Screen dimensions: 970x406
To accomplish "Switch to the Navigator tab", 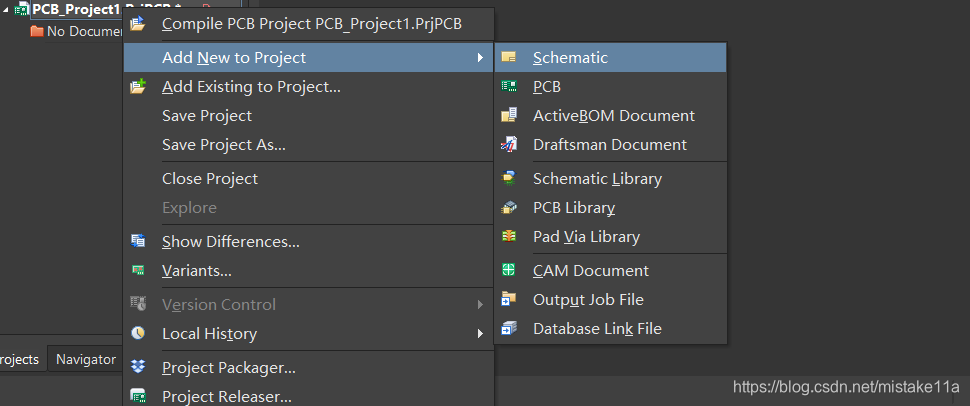I will coord(86,360).
